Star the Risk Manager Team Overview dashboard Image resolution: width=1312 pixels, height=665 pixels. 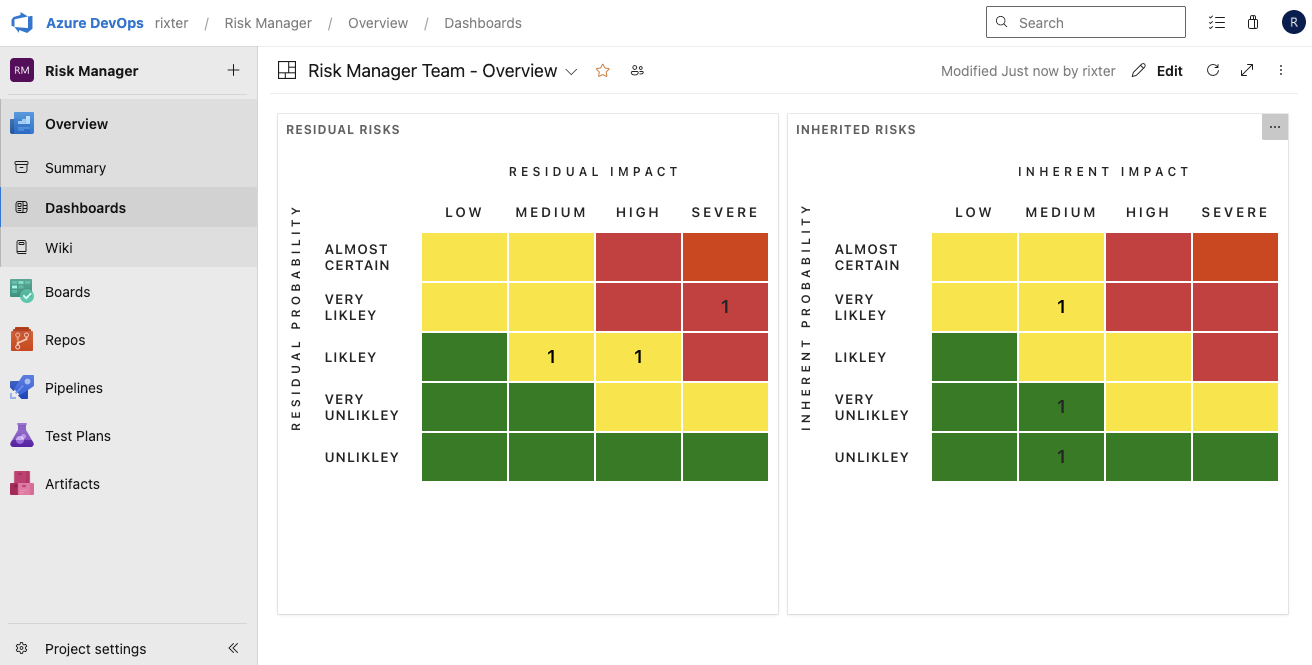point(601,70)
